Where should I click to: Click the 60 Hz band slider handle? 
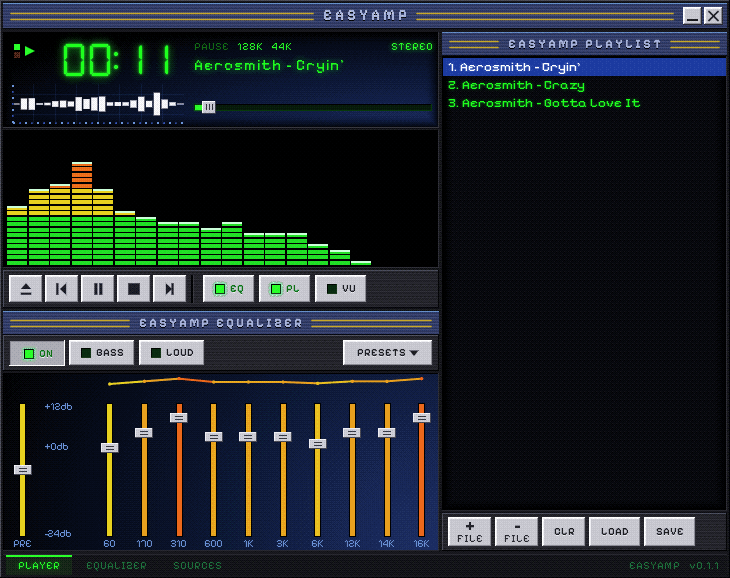(109, 448)
